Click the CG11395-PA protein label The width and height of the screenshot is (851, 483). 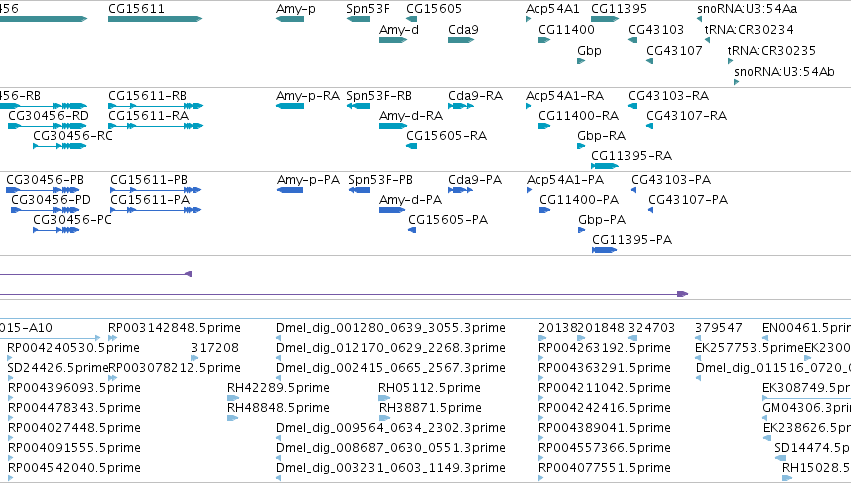tap(632, 240)
